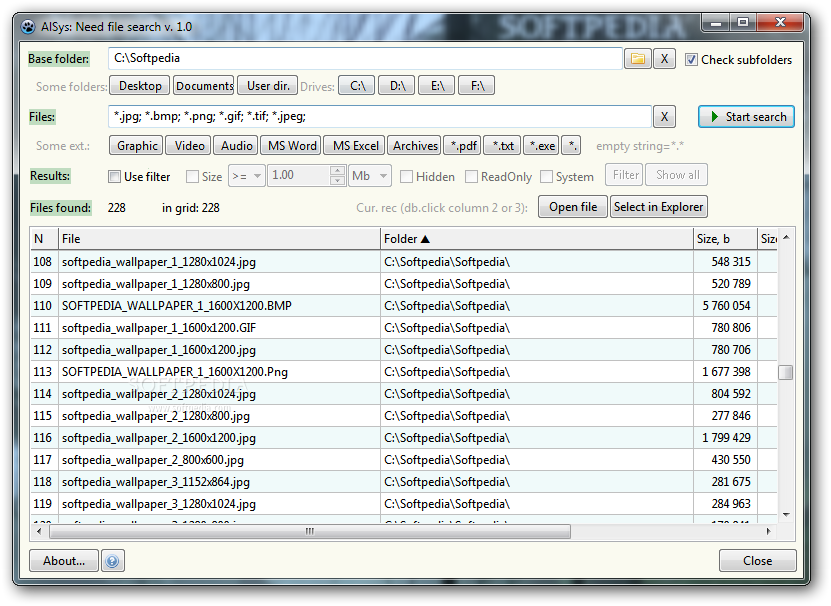Decrease size value with down spinner
Image resolution: width=831 pixels, height=606 pixels.
click(x=337, y=180)
